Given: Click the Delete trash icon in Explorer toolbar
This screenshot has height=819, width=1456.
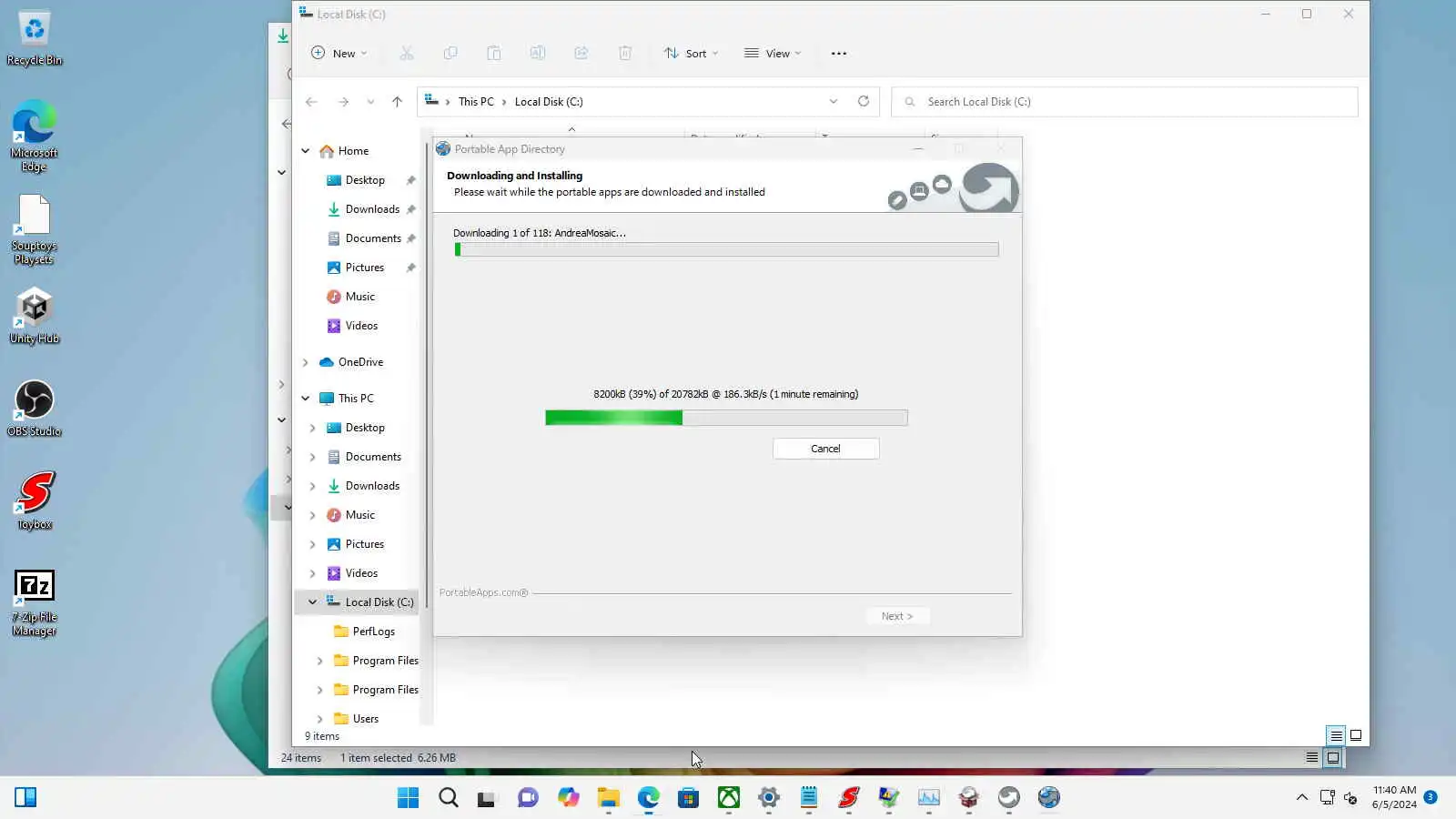Looking at the screenshot, I should click(x=625, y=53).
